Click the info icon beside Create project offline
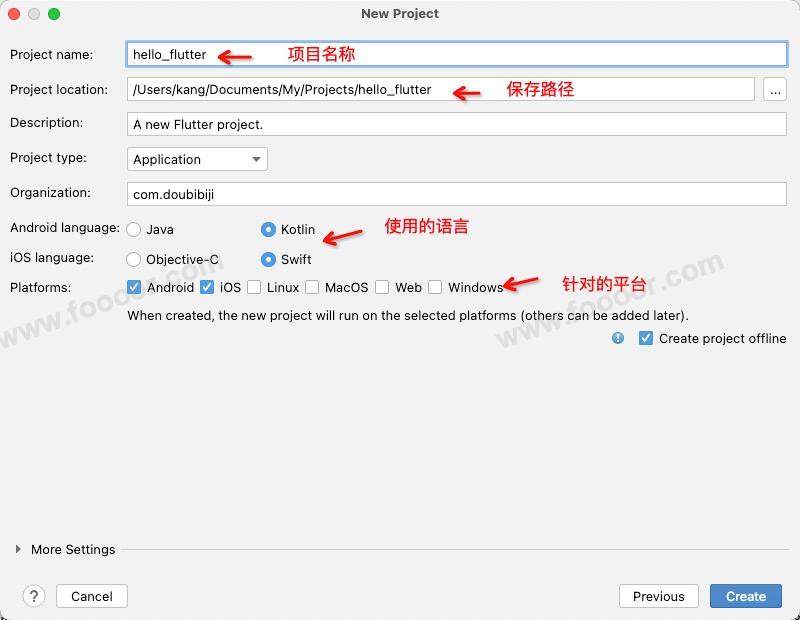 coord(618,338)
